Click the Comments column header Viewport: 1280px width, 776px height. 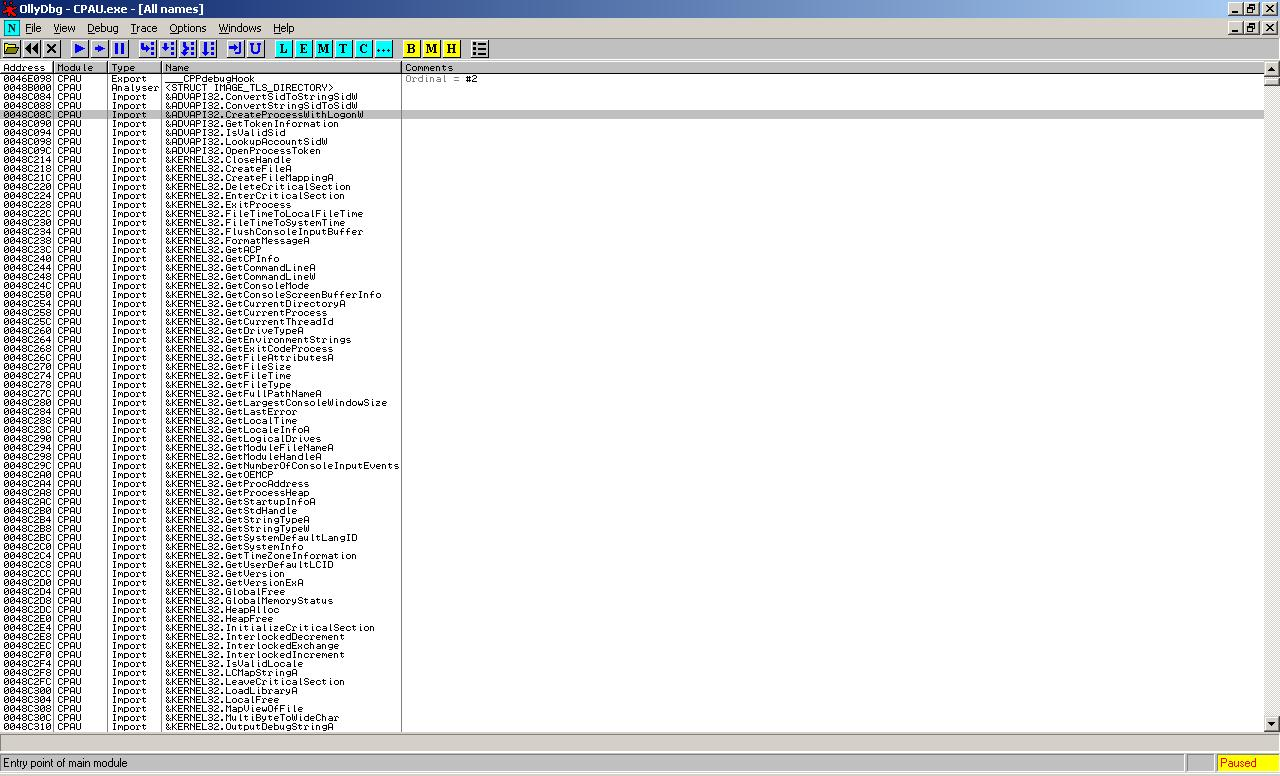coord(833,67)
